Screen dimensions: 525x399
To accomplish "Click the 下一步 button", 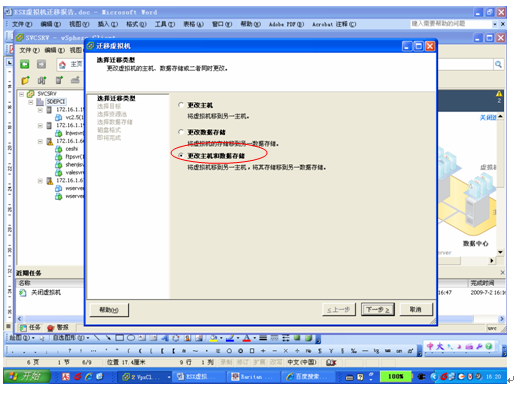I will pos(378,310).
